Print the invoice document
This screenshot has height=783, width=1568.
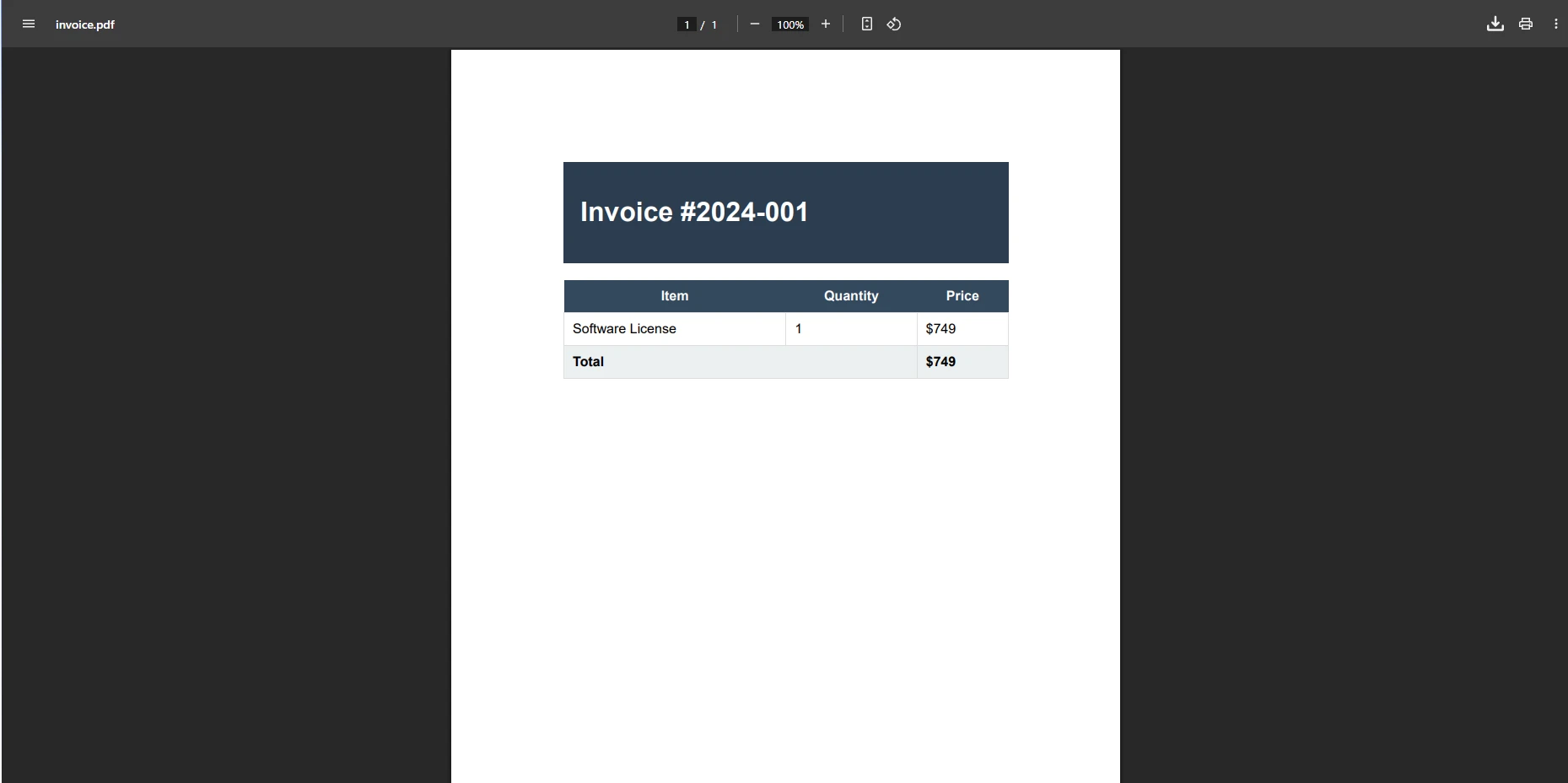point(1525,24)
